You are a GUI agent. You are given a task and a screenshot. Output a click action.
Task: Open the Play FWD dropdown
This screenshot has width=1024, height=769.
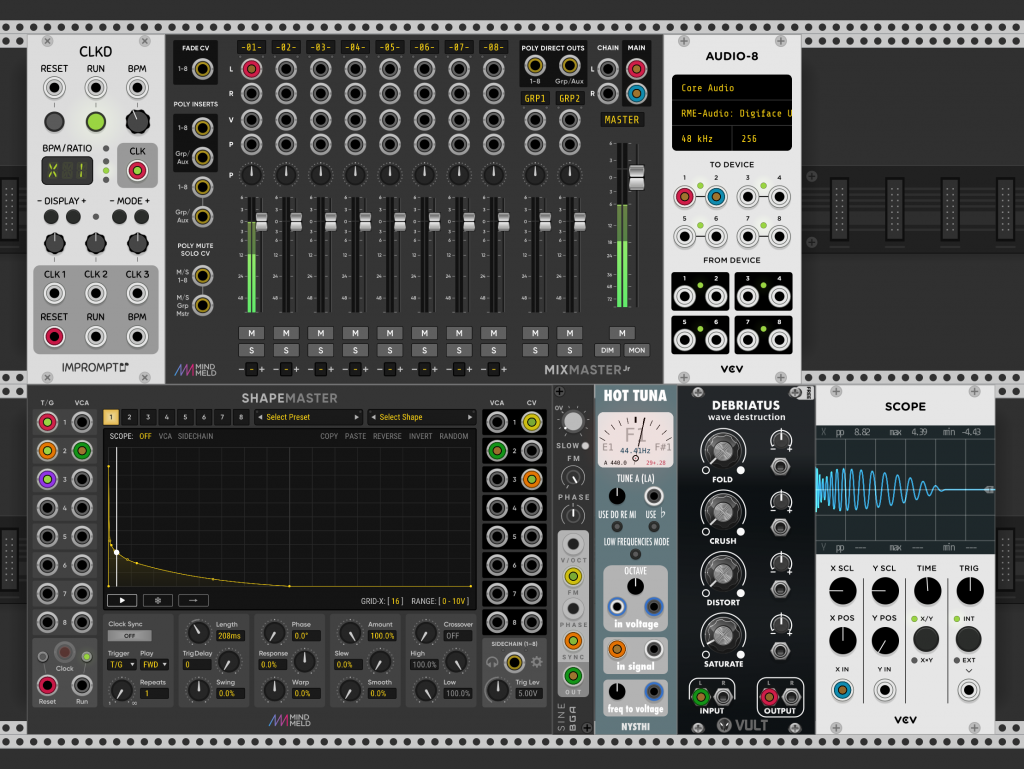[155, 665]
